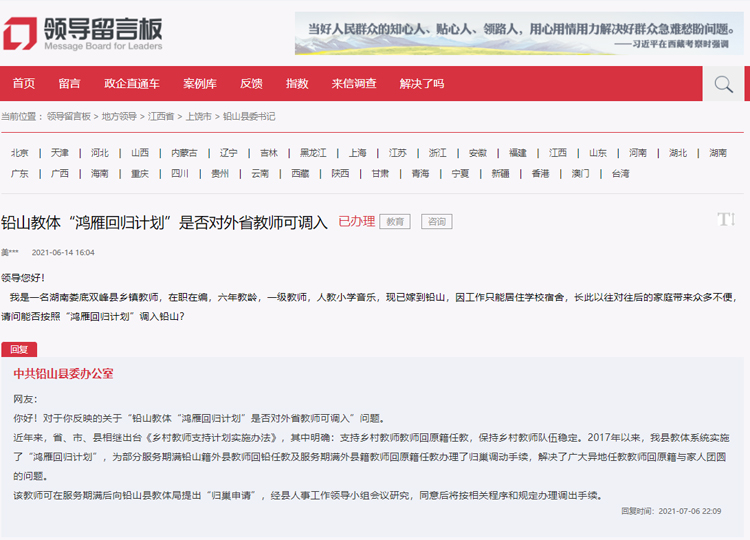Open the 案例库 page

(199, 84)
